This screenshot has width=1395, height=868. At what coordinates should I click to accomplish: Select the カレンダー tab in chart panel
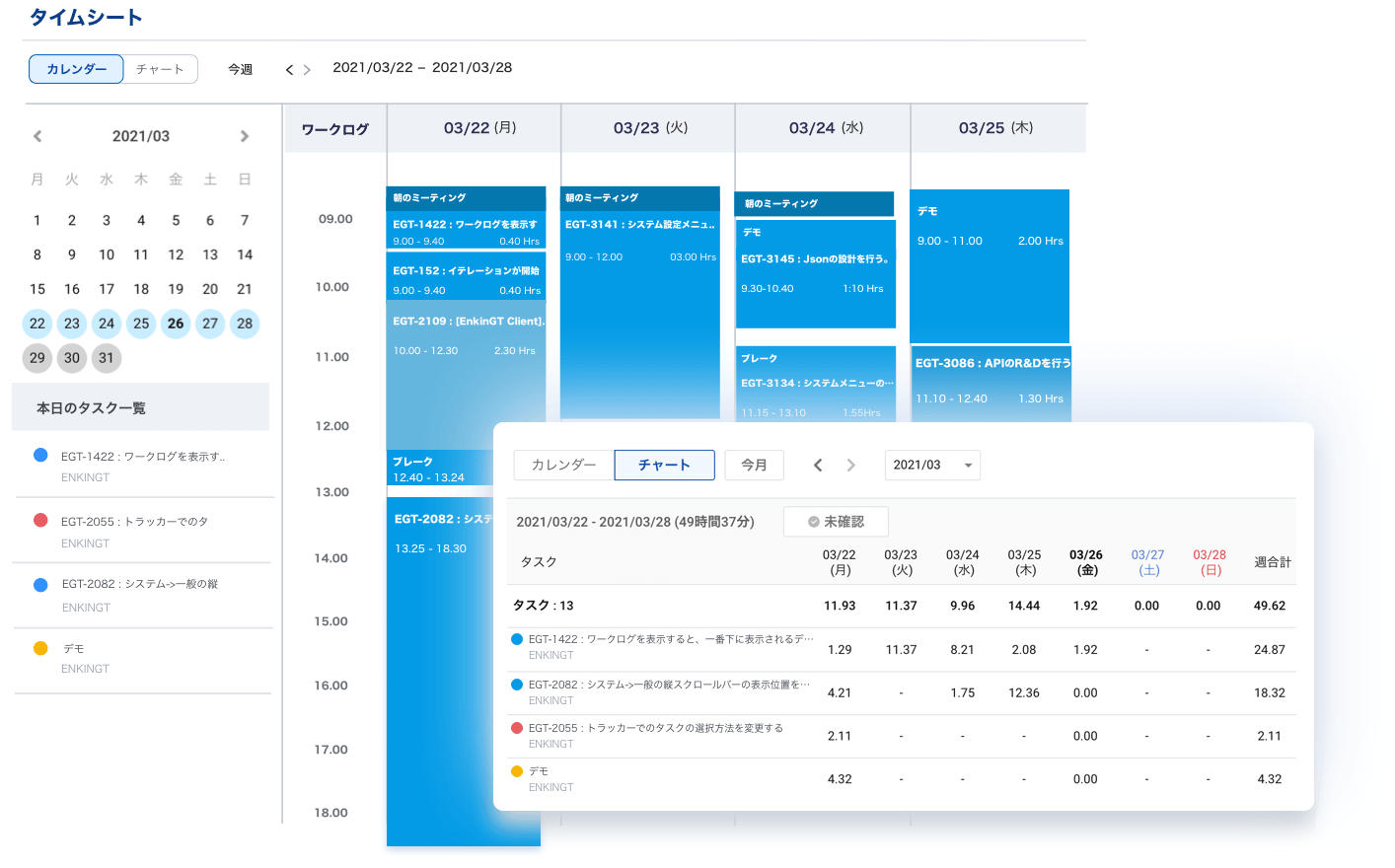click(x=563, y=466)
